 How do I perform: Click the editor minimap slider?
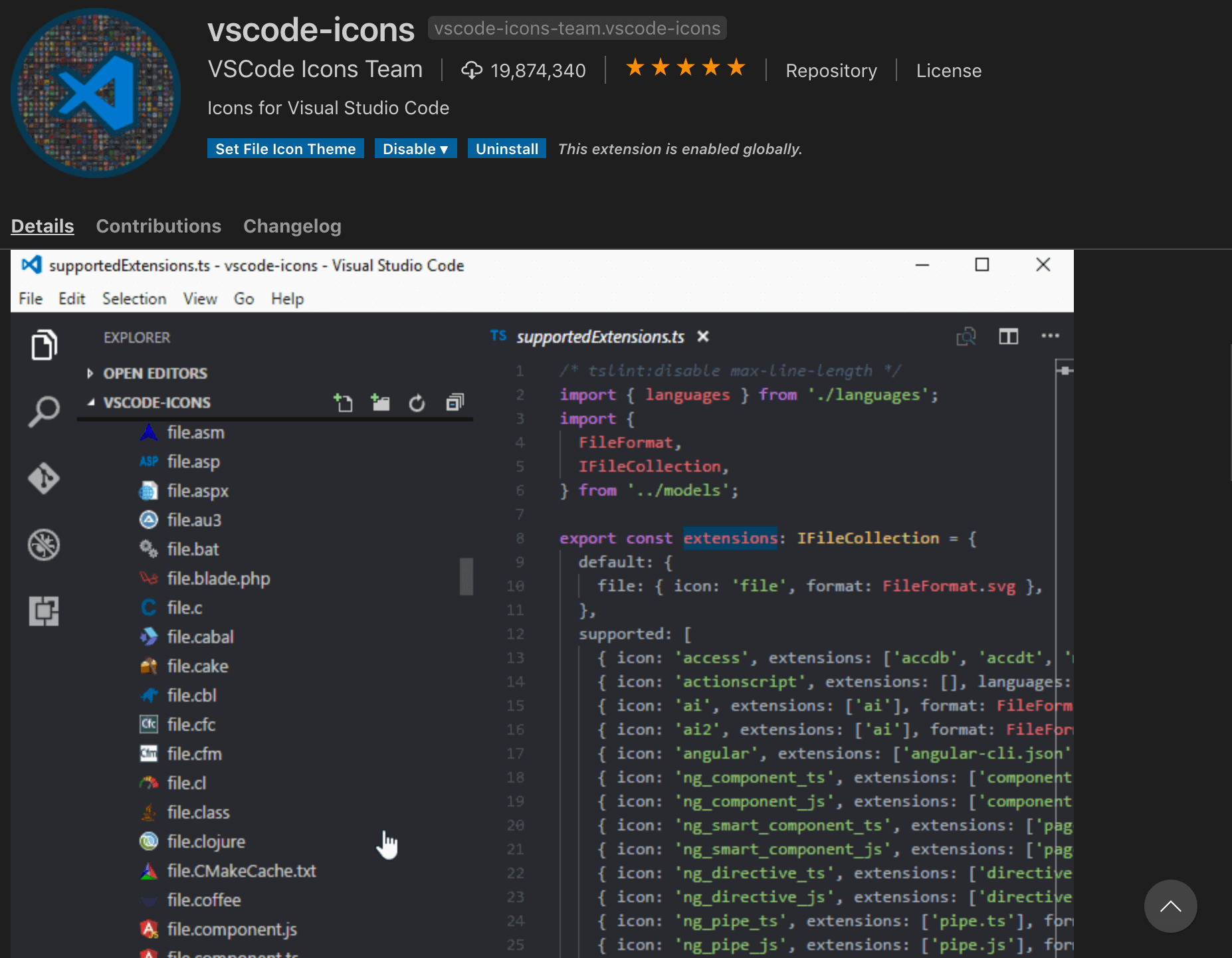tap(1065, 370)
